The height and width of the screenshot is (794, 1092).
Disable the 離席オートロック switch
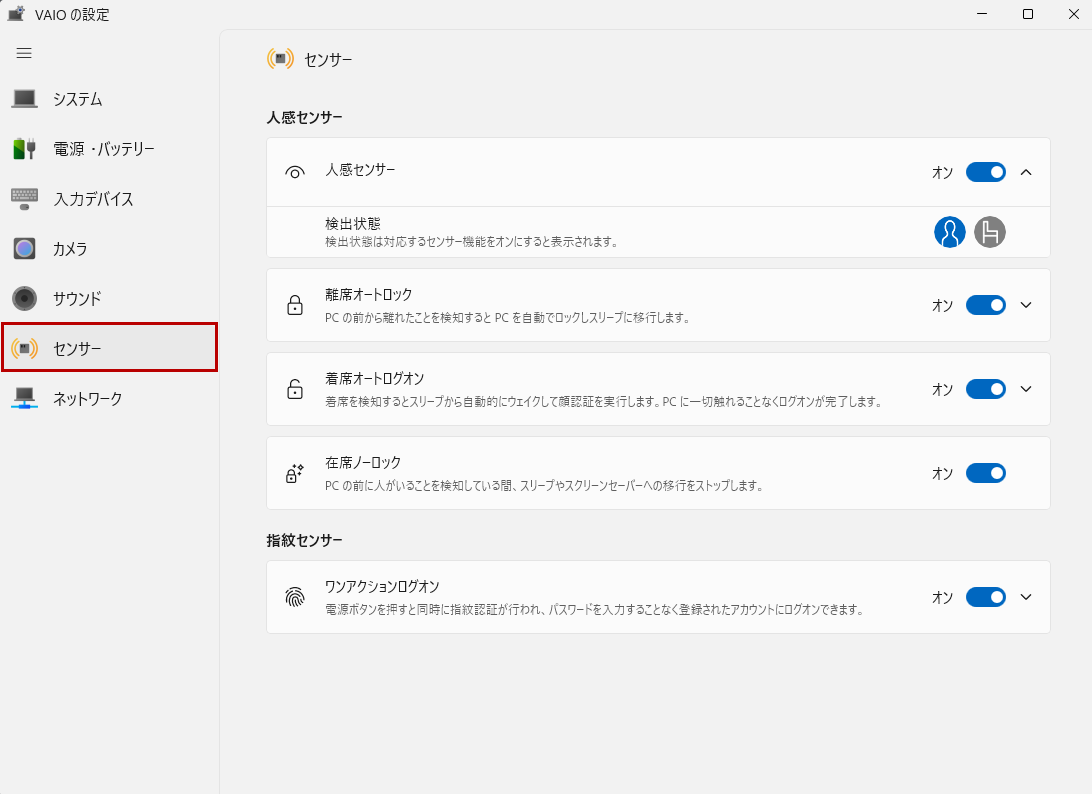[x=985, y=305]
